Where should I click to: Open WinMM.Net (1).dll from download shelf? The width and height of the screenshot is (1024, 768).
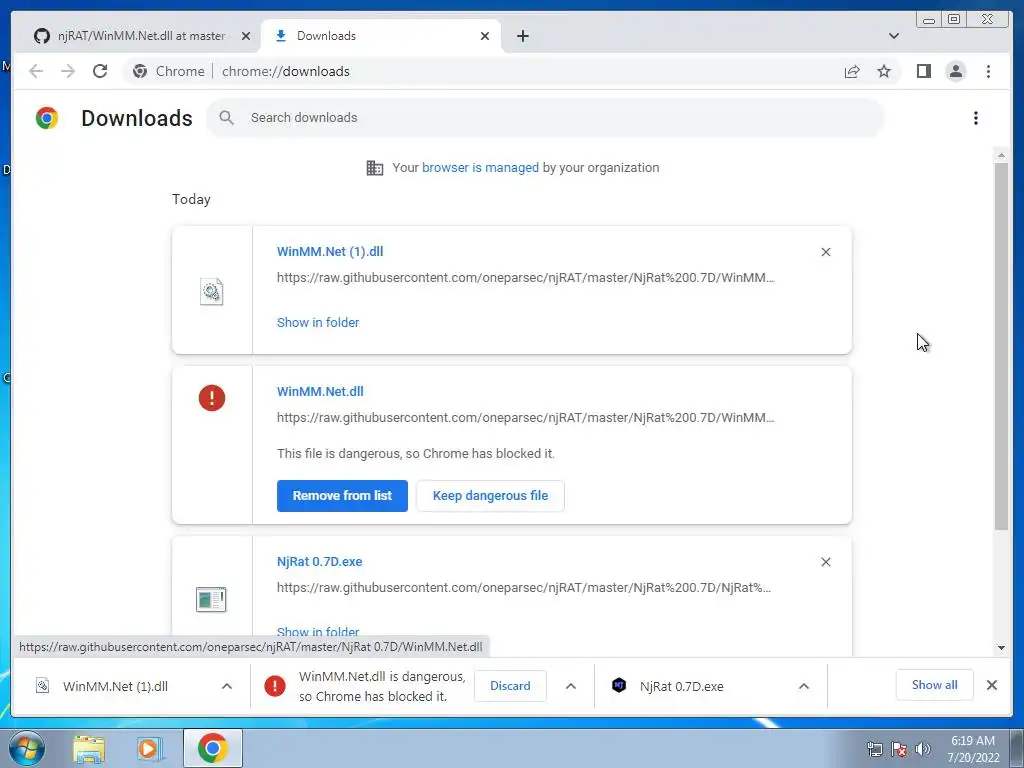115,686
